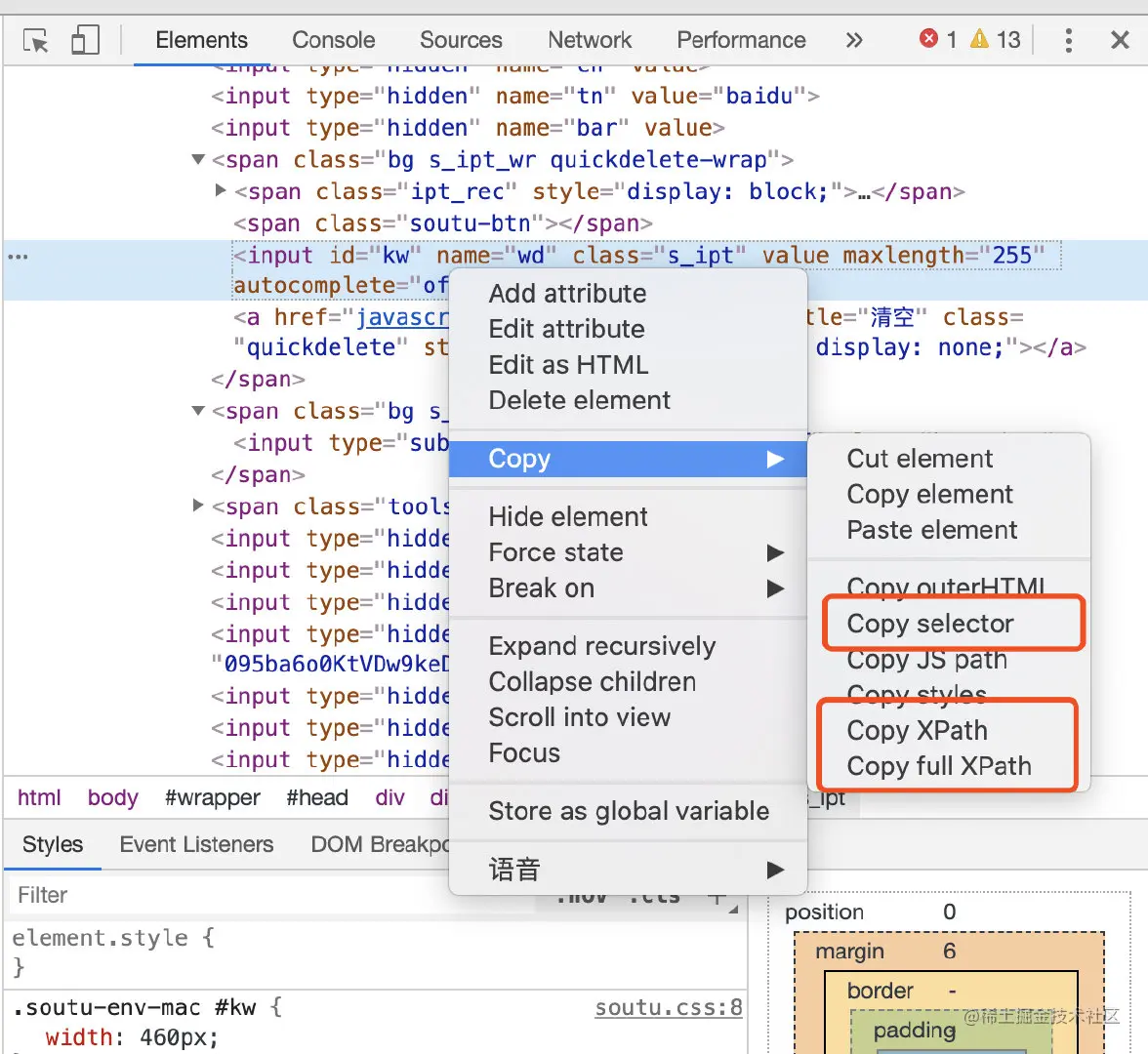Viewport: 1148px width, 1054px height.
Task: Expand the span ipt_rec node
Action: 221,190
